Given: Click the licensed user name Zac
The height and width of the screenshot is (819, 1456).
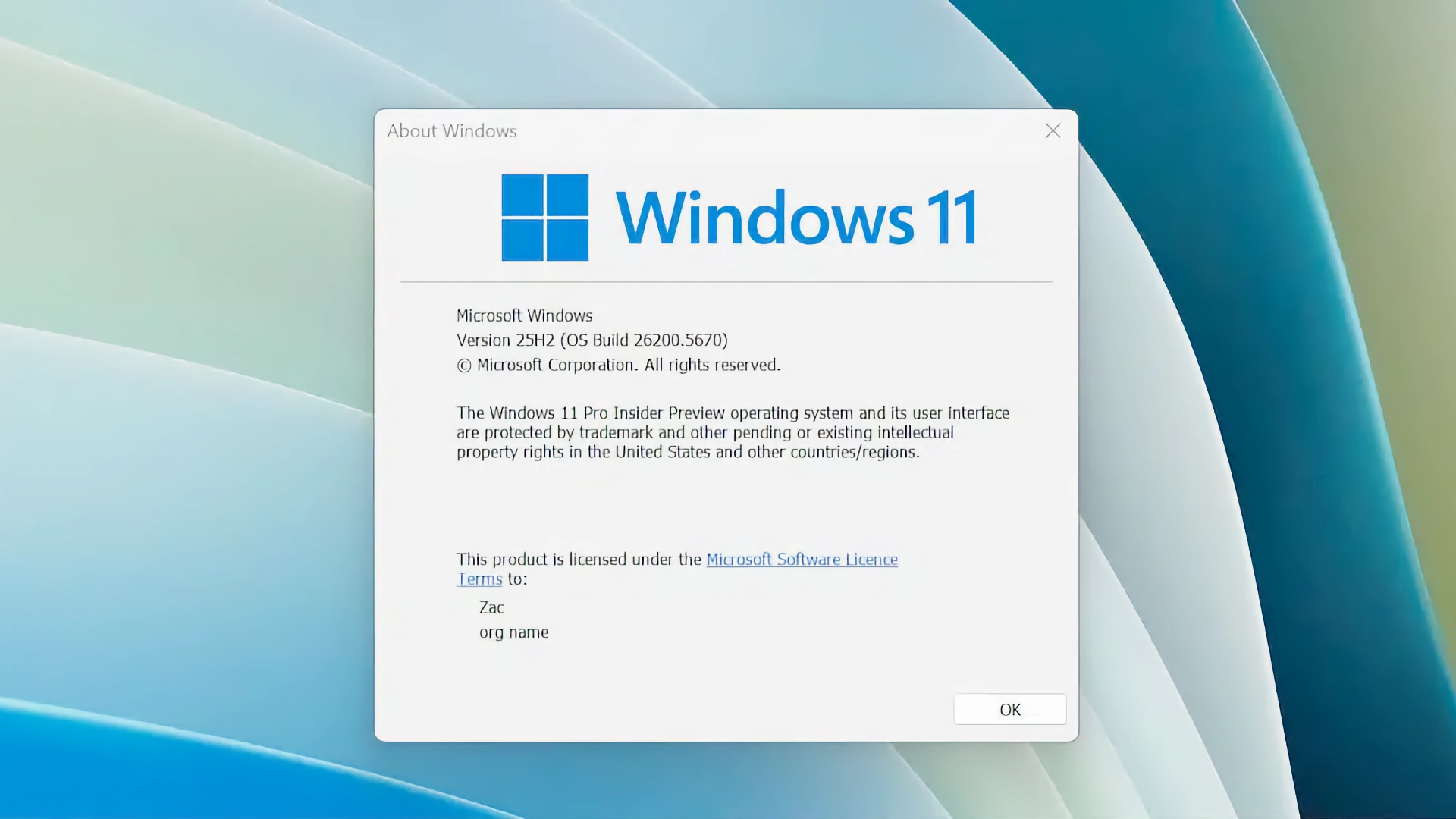Looking at the screenshot, I should click(491, 608).
